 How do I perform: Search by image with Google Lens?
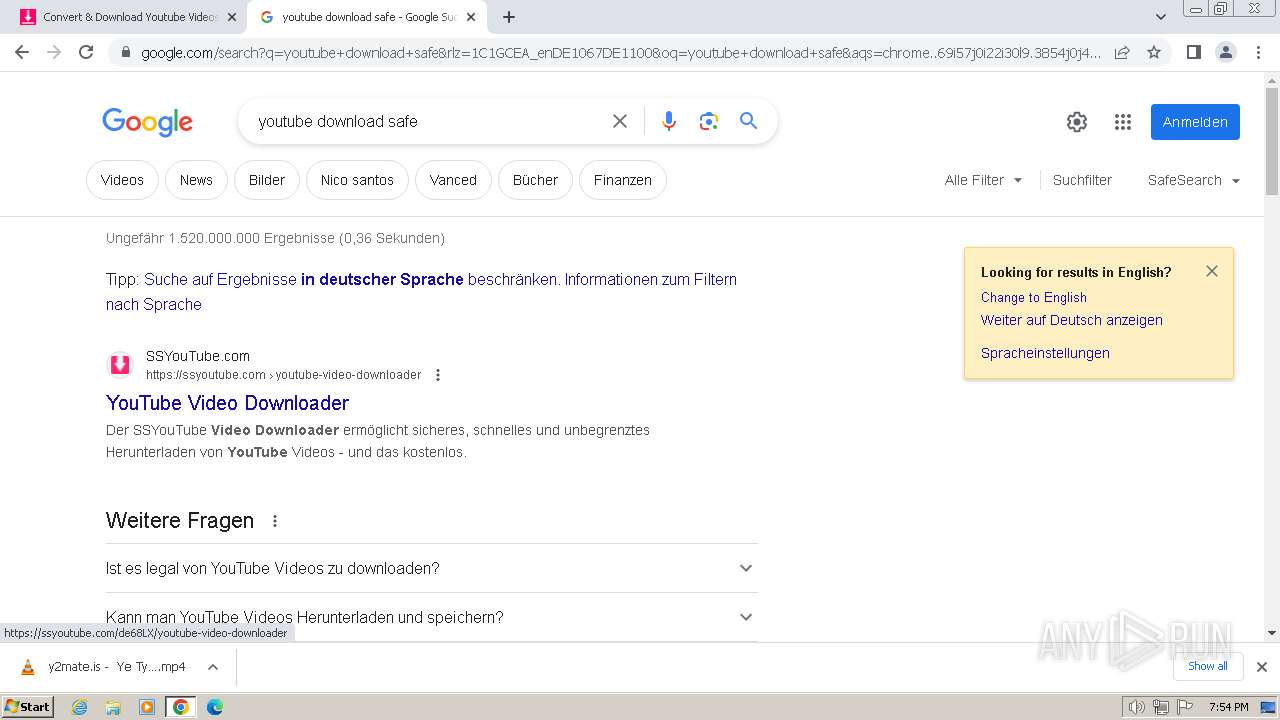[709, 121]
